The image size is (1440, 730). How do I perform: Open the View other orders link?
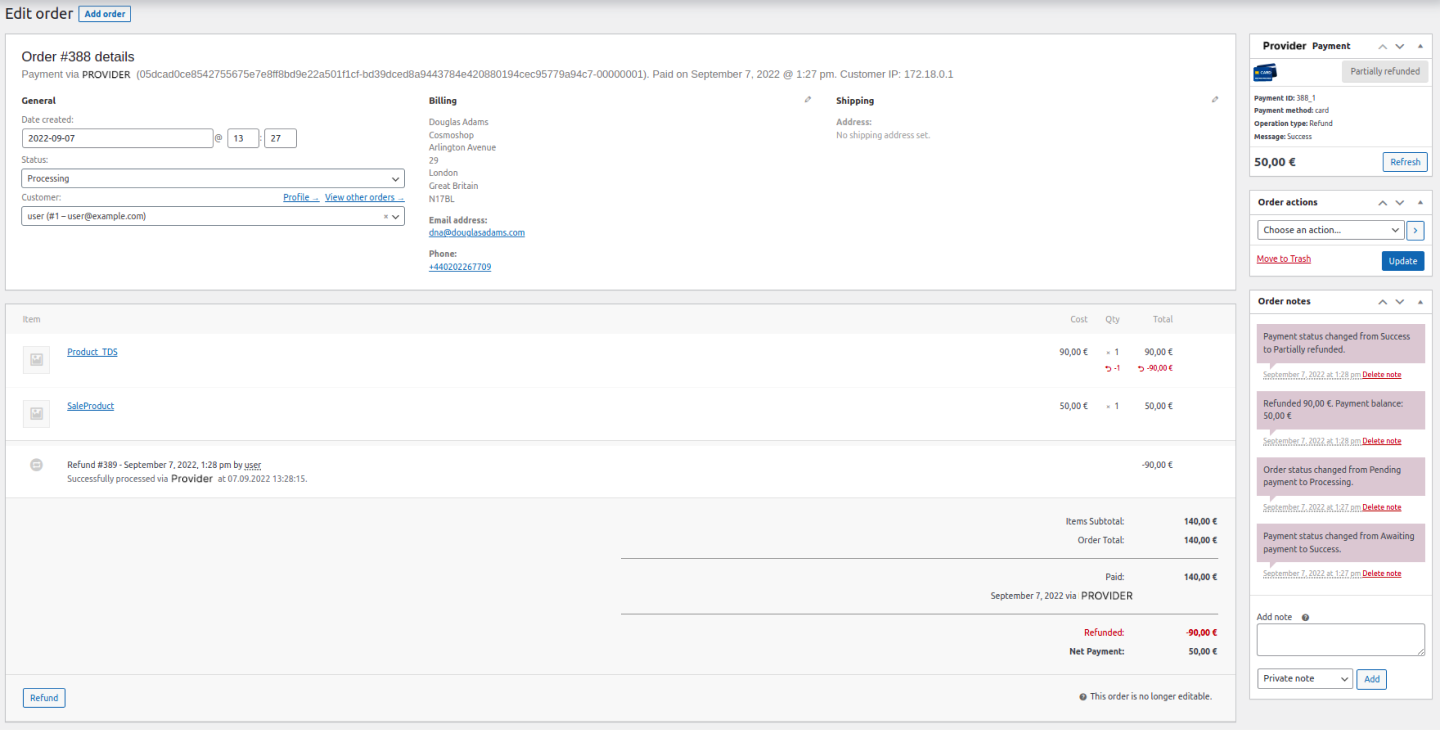pyautogui.click(x=364, y=198)
